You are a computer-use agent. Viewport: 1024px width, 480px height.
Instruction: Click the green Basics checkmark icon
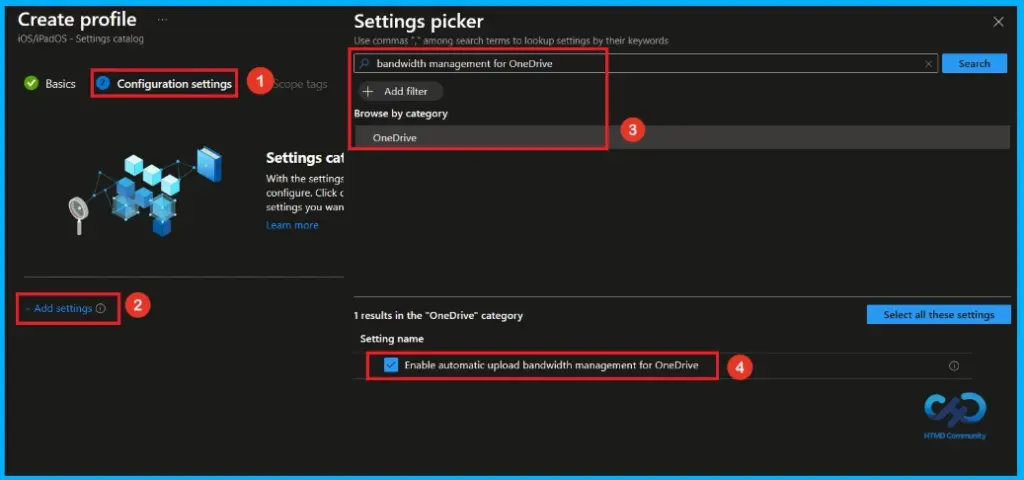click(x=31, y=84)
